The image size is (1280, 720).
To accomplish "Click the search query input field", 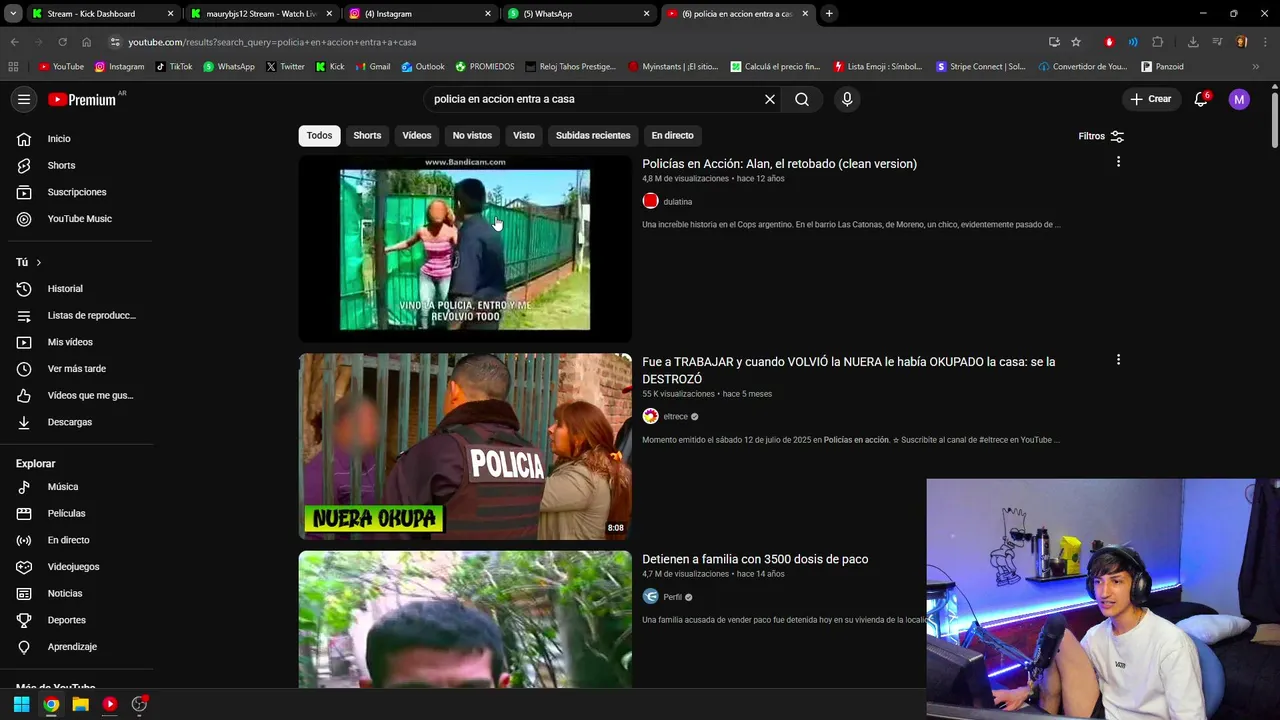I will pos(595,99).
